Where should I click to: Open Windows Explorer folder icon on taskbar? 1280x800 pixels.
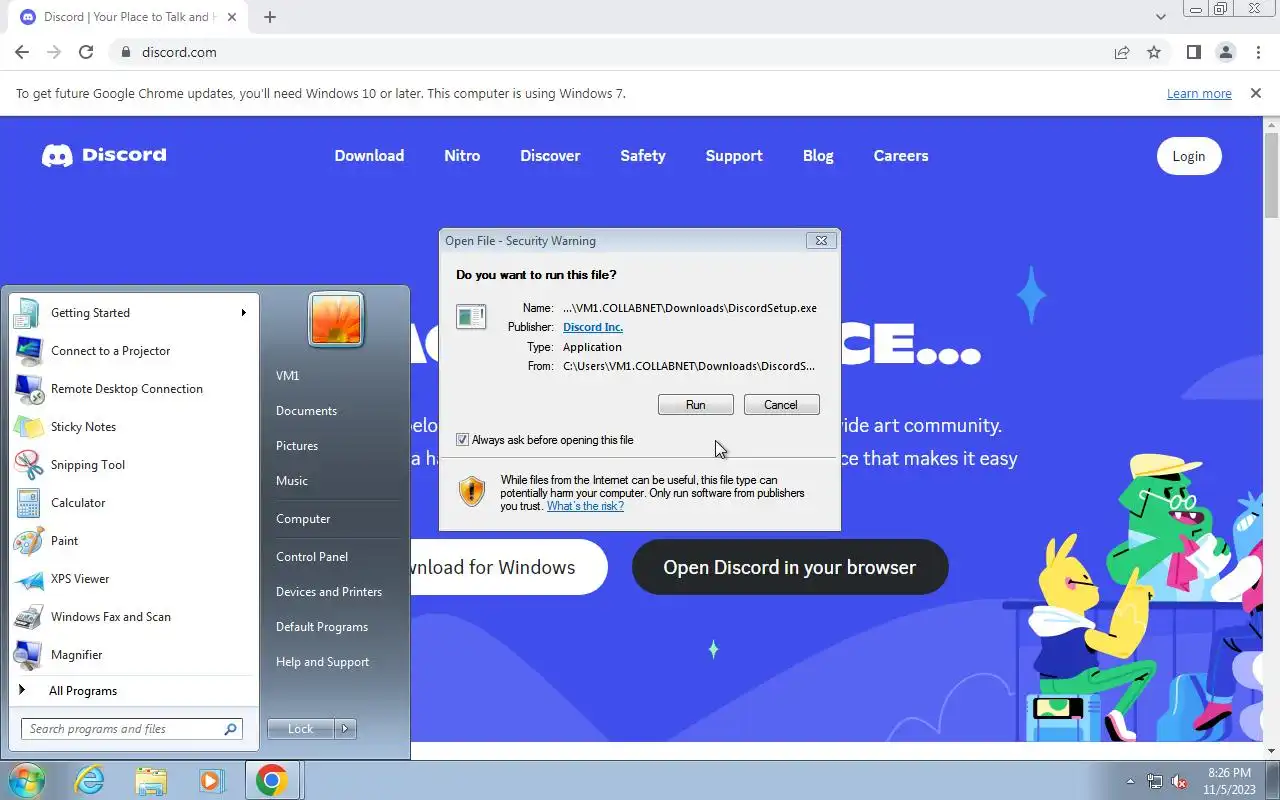pyautogui.click(x=151, y=780)
